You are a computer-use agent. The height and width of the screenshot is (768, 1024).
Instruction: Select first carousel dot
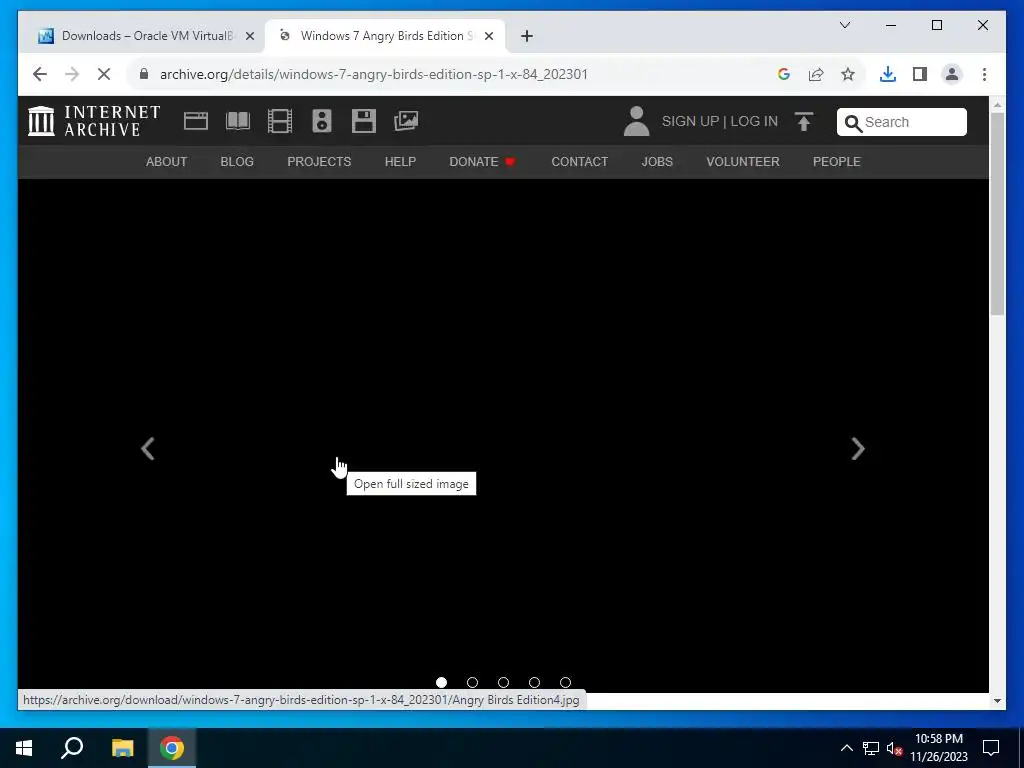click(x=441, y=682)
